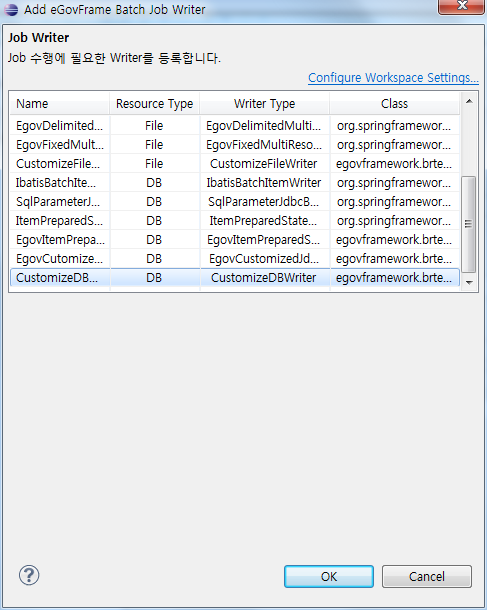
Task: Click the vertical scrollbar thumb in table
Action: [468, 224]
